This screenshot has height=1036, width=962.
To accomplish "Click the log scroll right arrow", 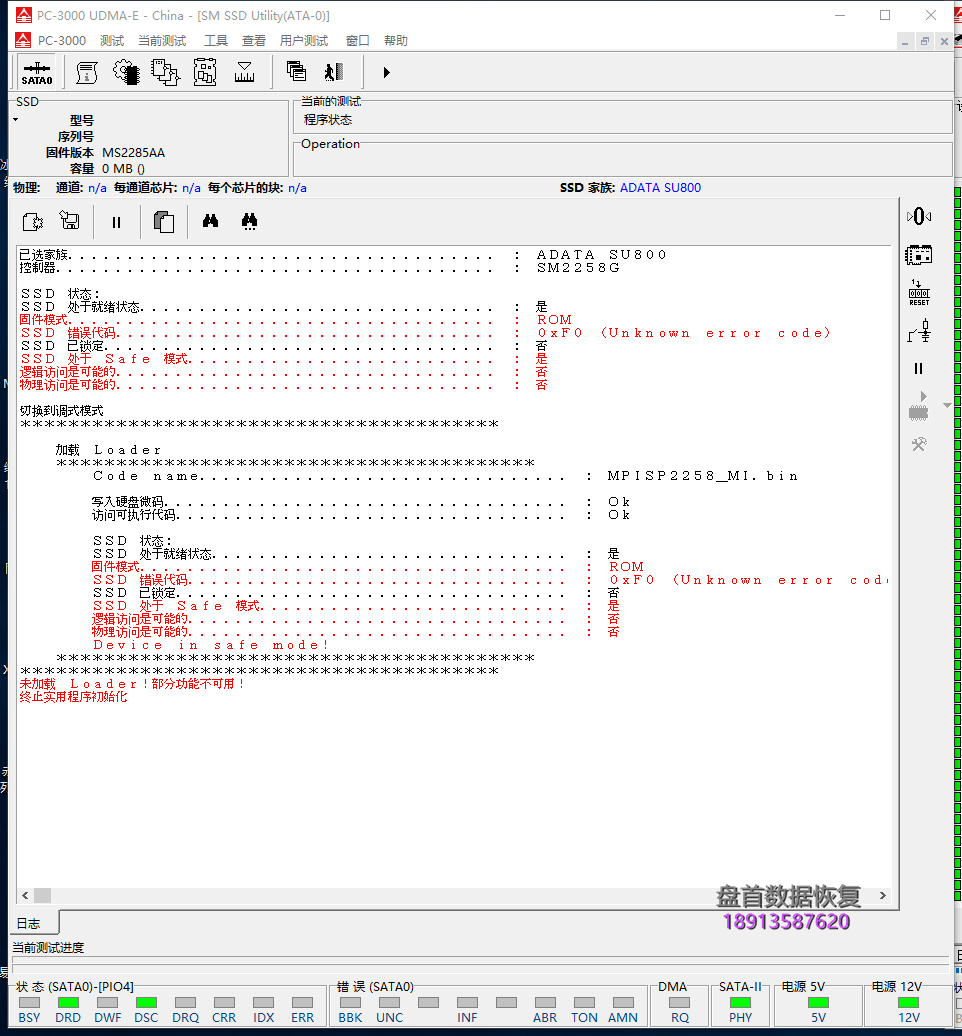I will (883, 895).
